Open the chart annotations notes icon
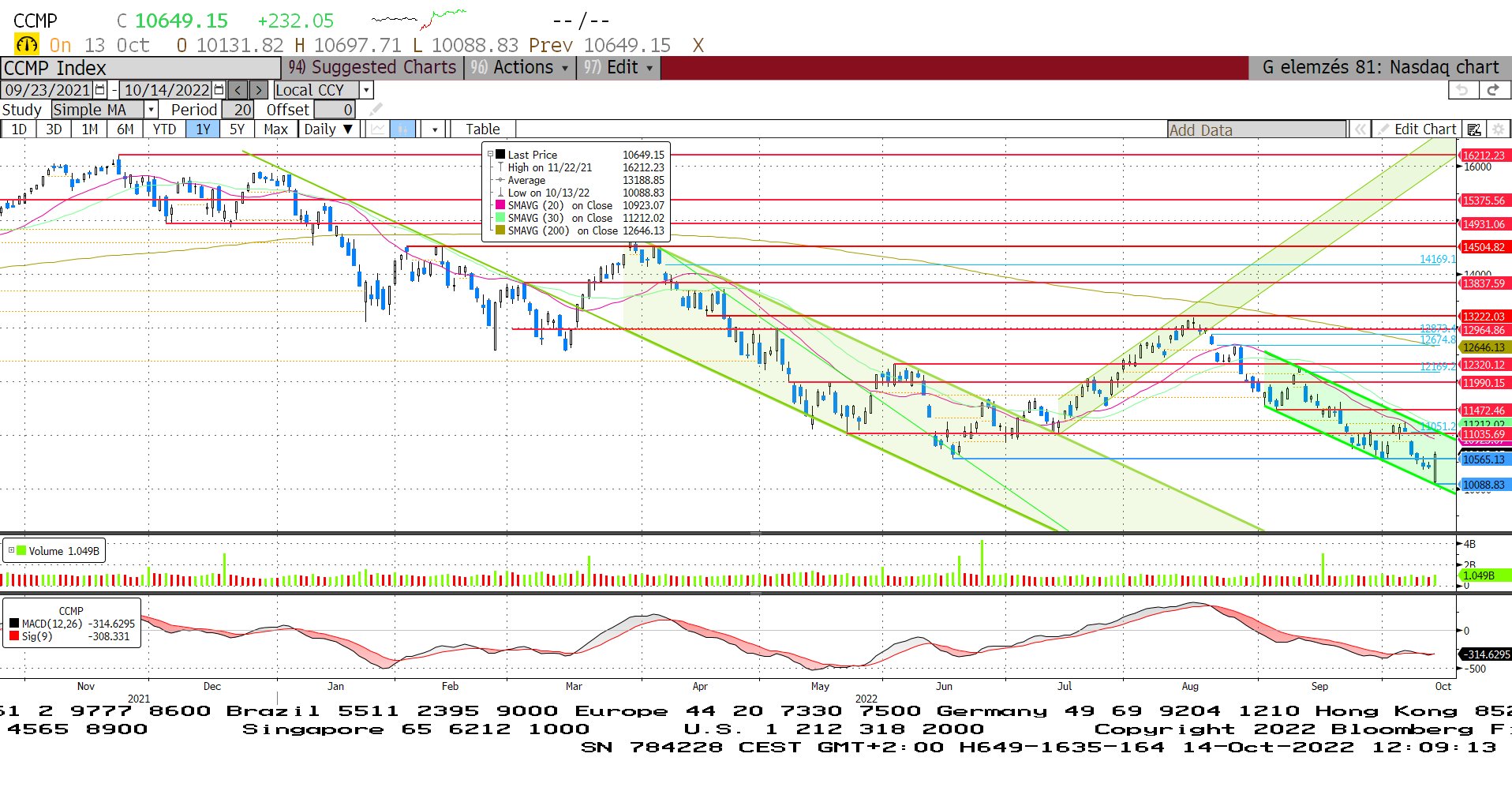 tap(1473, 129)
